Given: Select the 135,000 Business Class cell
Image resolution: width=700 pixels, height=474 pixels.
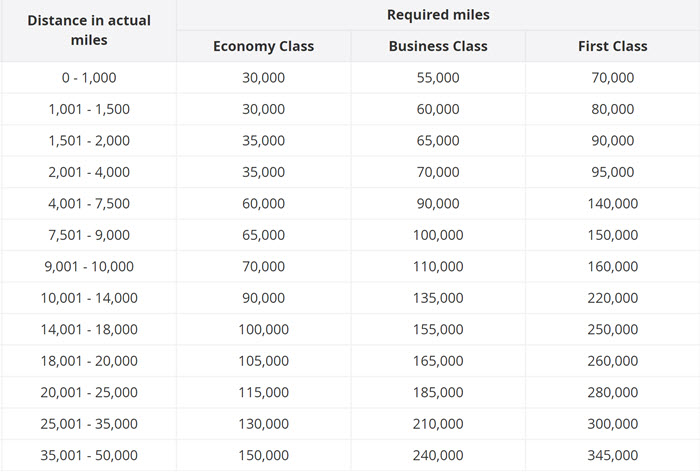Looking at the screenshot, I should (x=438, y=298).
